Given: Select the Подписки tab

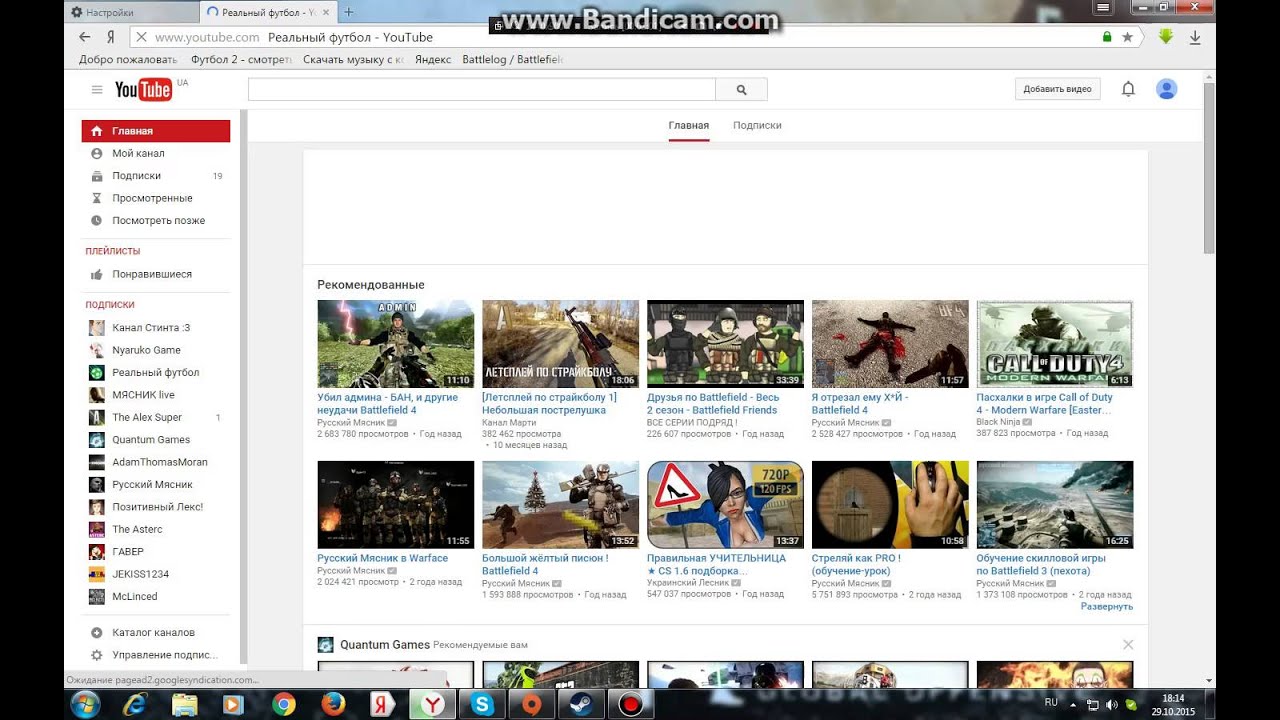Looking at the screenshot, I should coord(757,126).
